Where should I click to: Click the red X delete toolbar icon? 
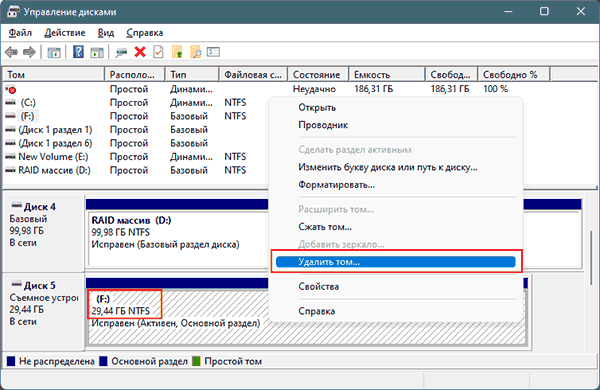[140, 52]
